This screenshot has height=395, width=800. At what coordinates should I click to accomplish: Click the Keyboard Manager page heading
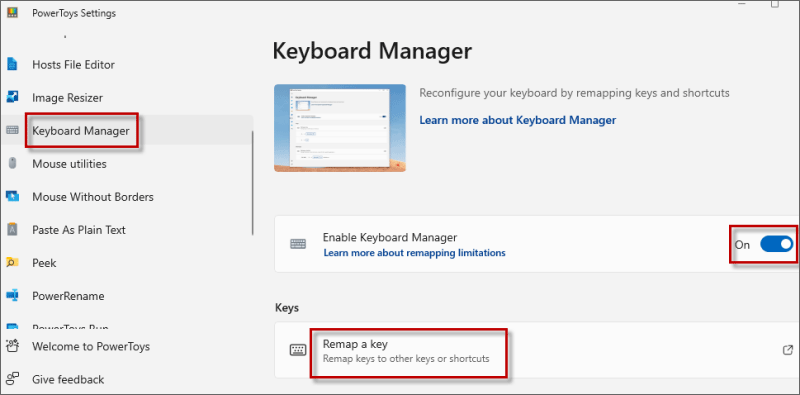click(372, 52)
